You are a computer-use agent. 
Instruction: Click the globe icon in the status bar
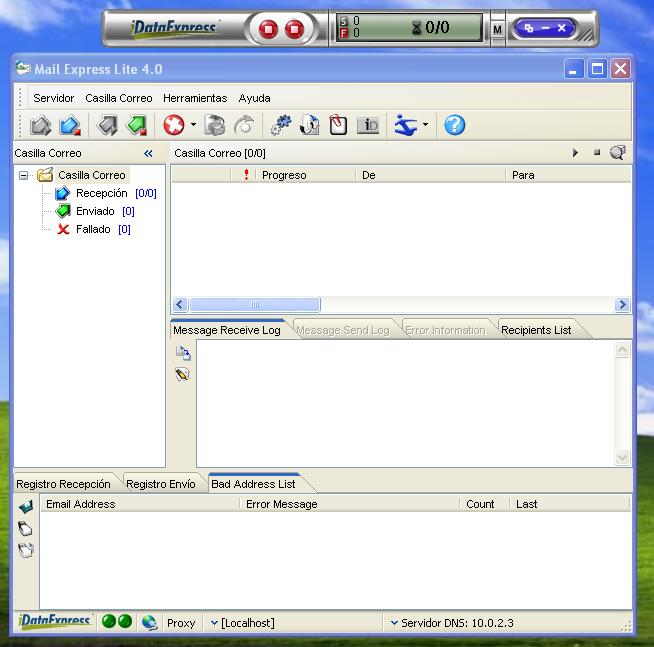tap(149, 622)
